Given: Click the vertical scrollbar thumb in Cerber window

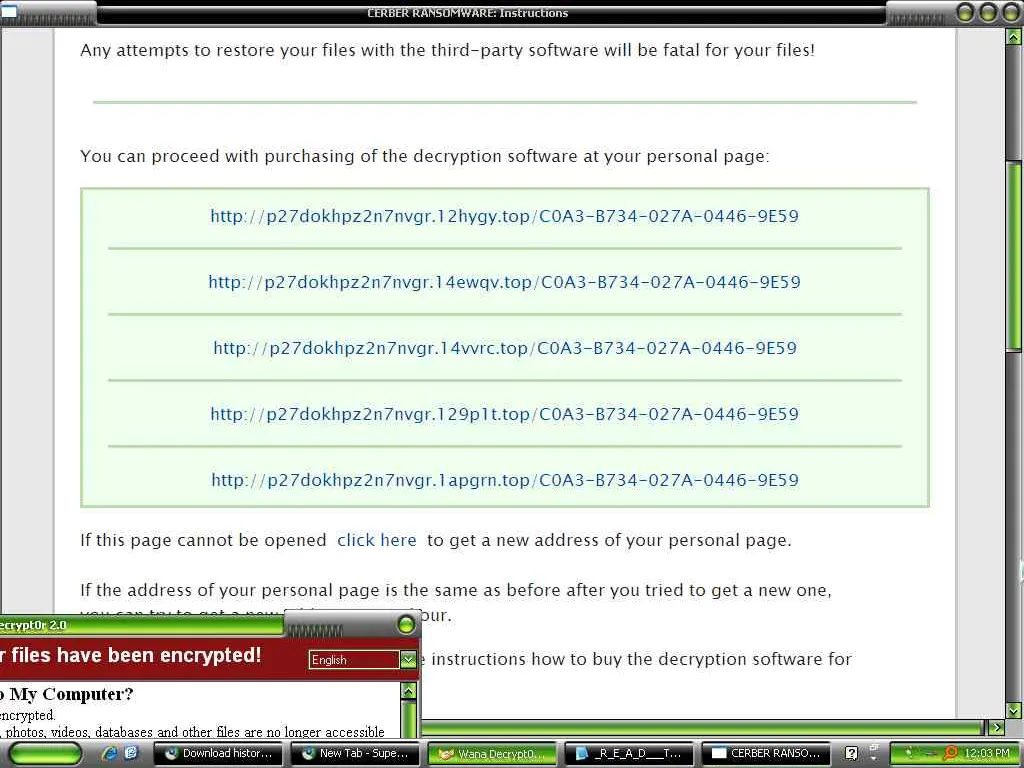Looking at the screenshot, I should [1013, 256].
